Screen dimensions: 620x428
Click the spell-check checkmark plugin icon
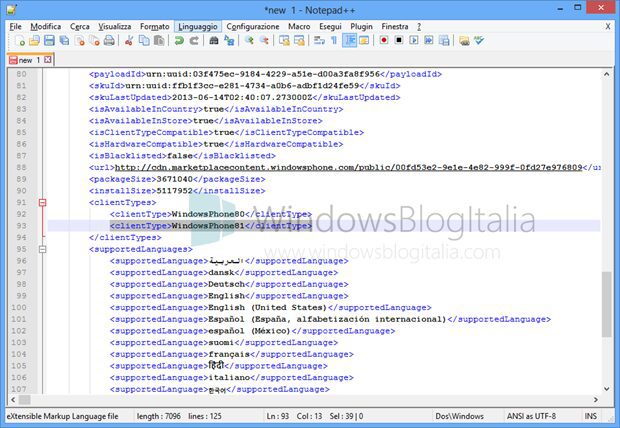(479, 40)
